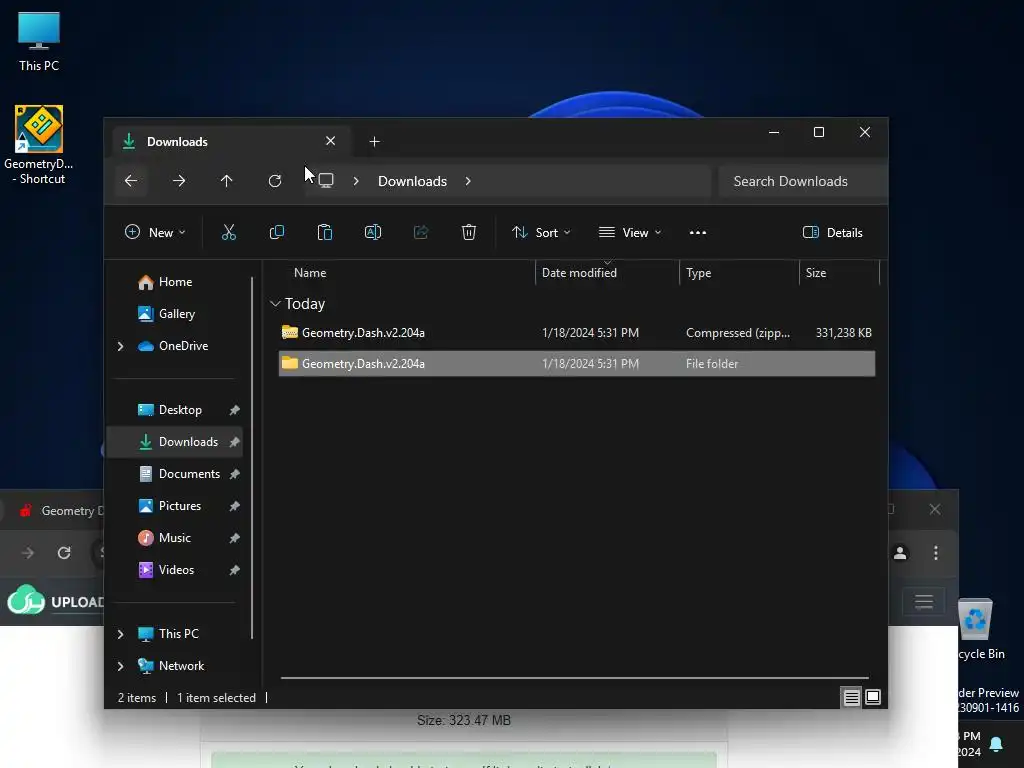Expand the Network tree node

[120, 666]
